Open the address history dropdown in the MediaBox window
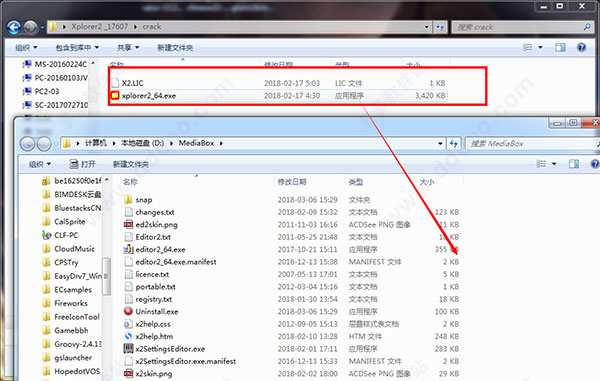Viewport: 600px width, 381px height. 440,143
